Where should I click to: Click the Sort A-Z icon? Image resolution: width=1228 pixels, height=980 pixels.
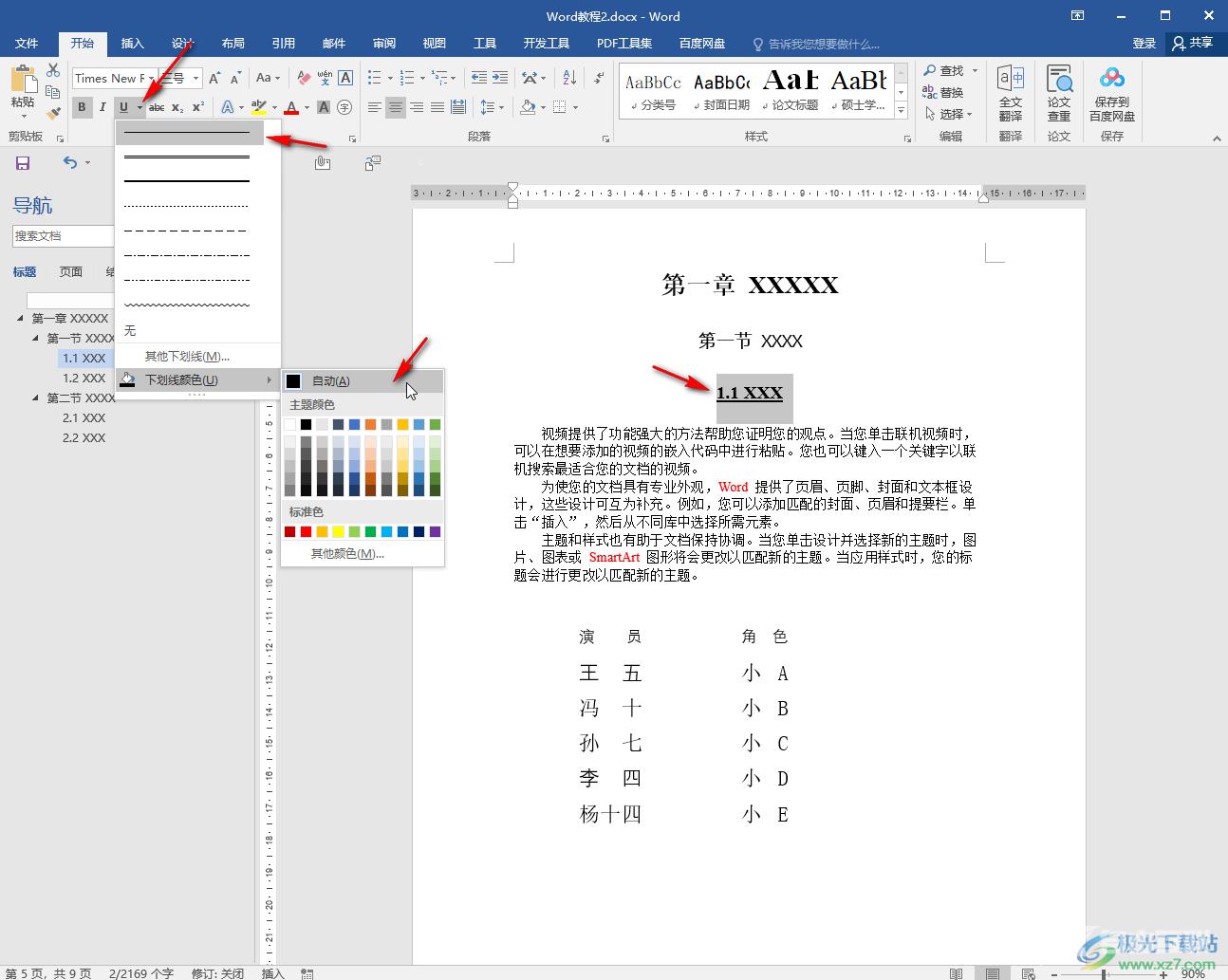pos(569,78)
